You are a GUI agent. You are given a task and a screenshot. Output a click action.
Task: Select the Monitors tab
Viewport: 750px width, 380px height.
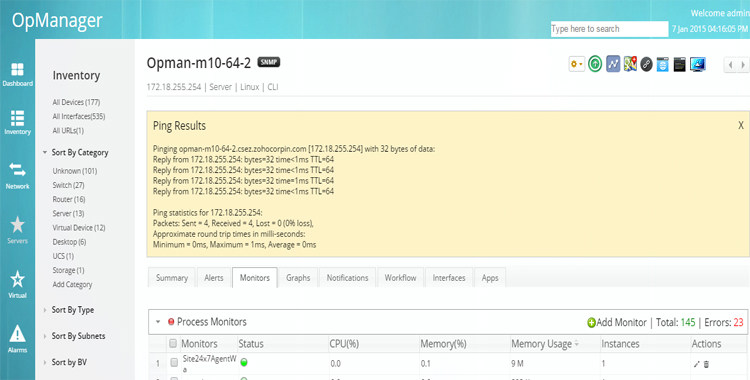[x=254, y=278]
